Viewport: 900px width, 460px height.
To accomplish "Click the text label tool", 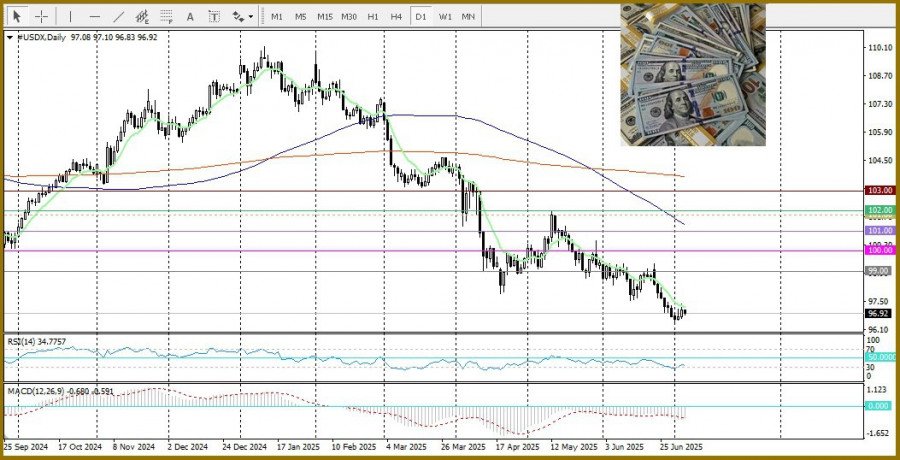I will tap(214, 17).
